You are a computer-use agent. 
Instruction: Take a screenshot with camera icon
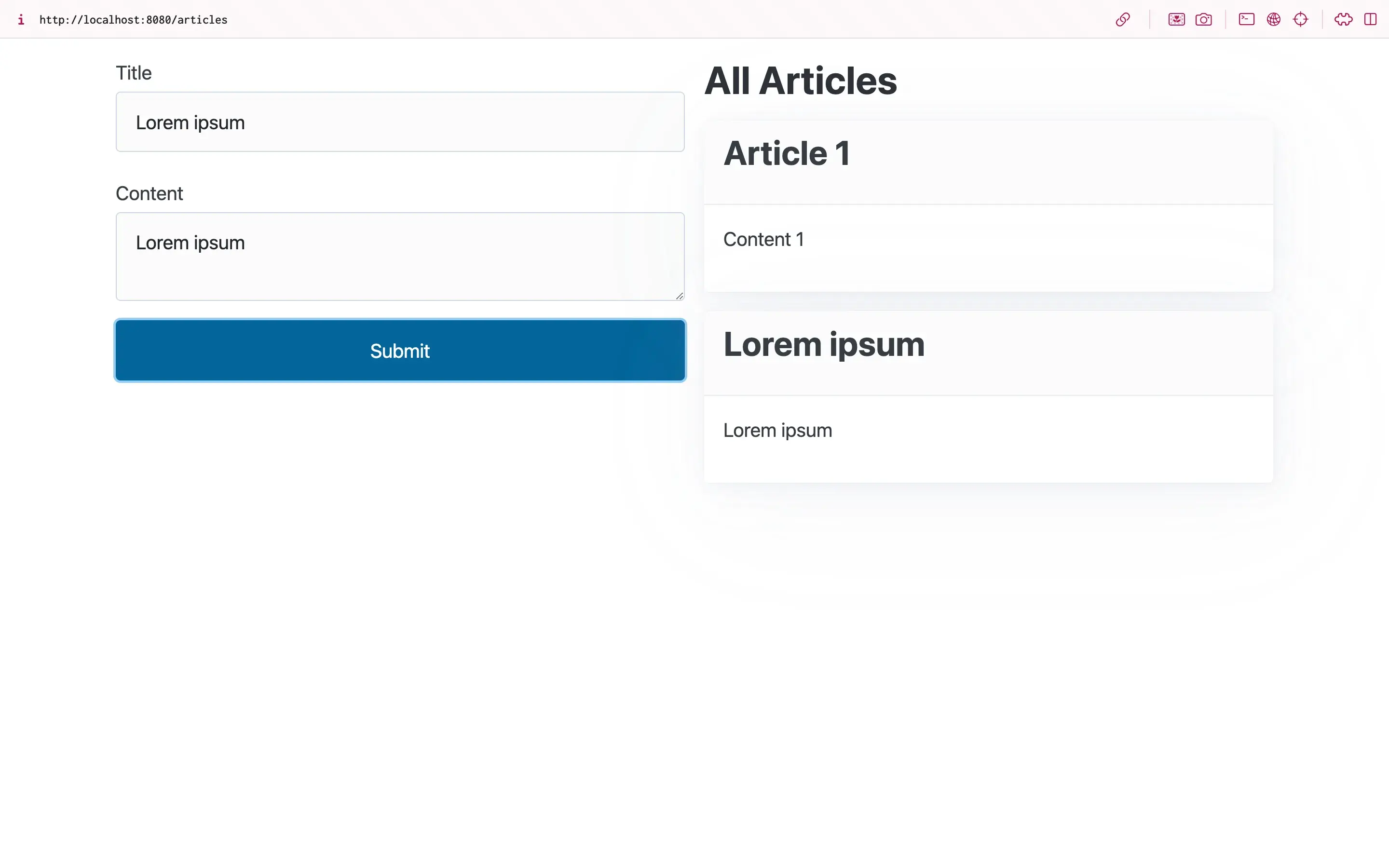coord(1204,19)
